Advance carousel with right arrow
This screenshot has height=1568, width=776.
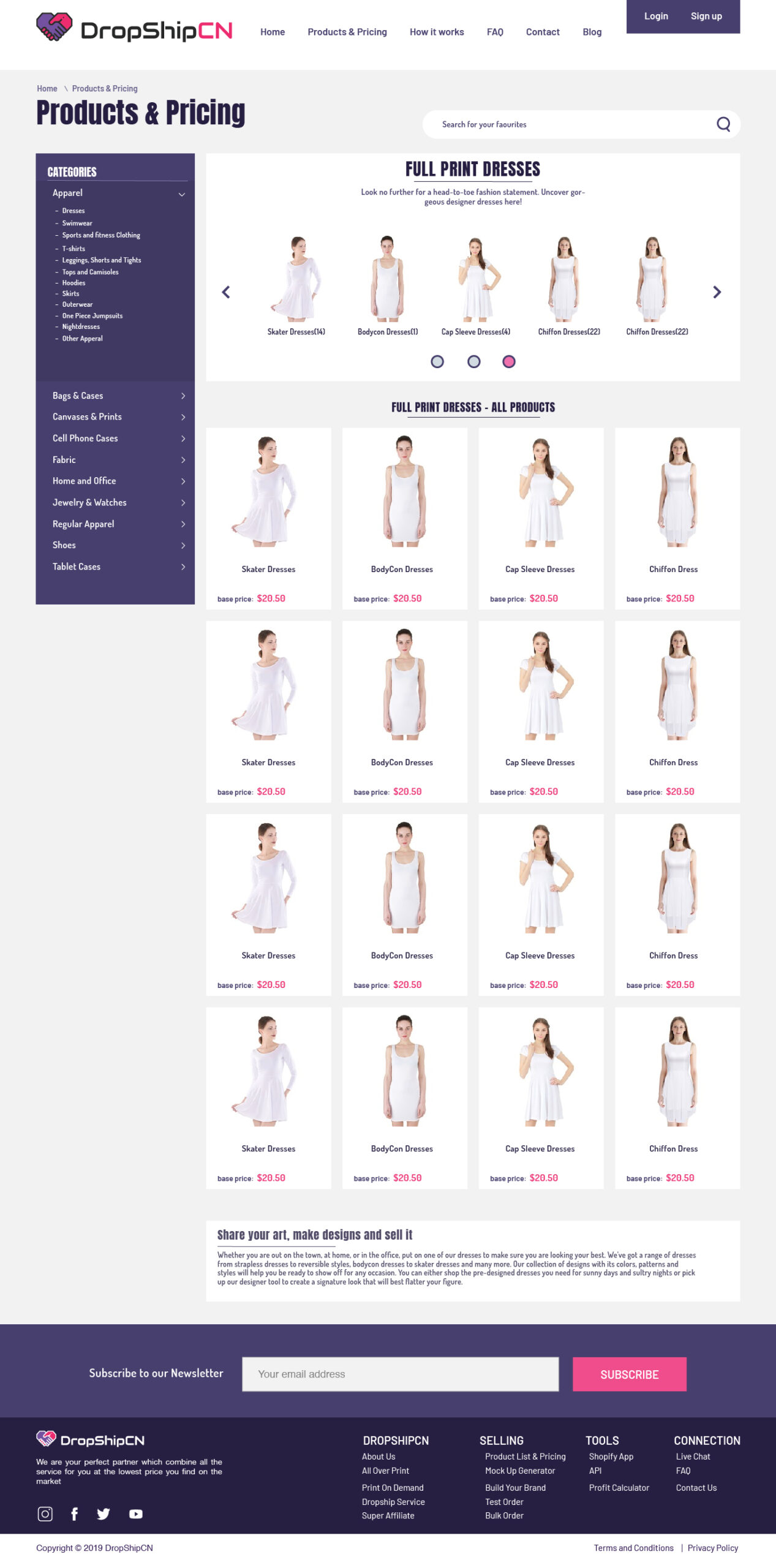(717, 292)
